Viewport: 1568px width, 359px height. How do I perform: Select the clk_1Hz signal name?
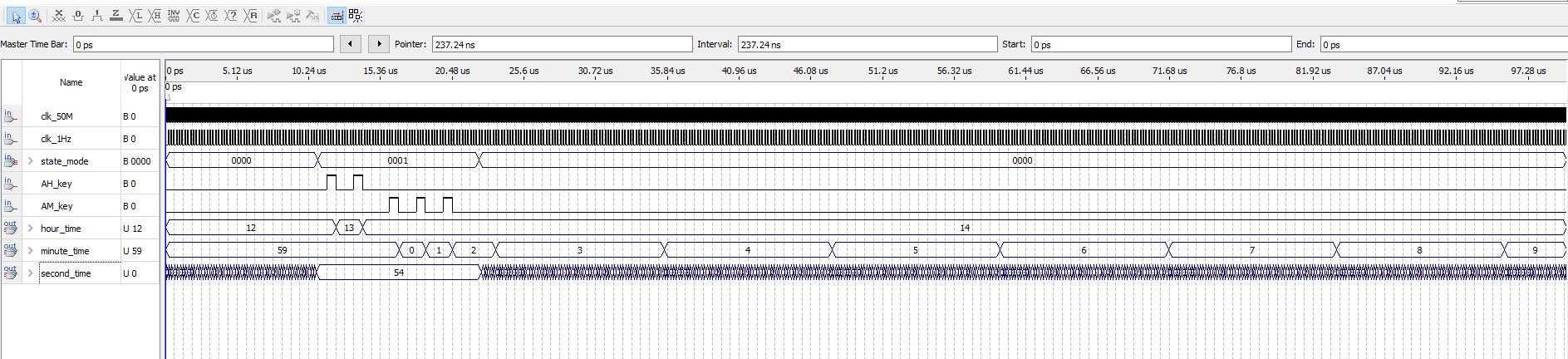[56, 139]
